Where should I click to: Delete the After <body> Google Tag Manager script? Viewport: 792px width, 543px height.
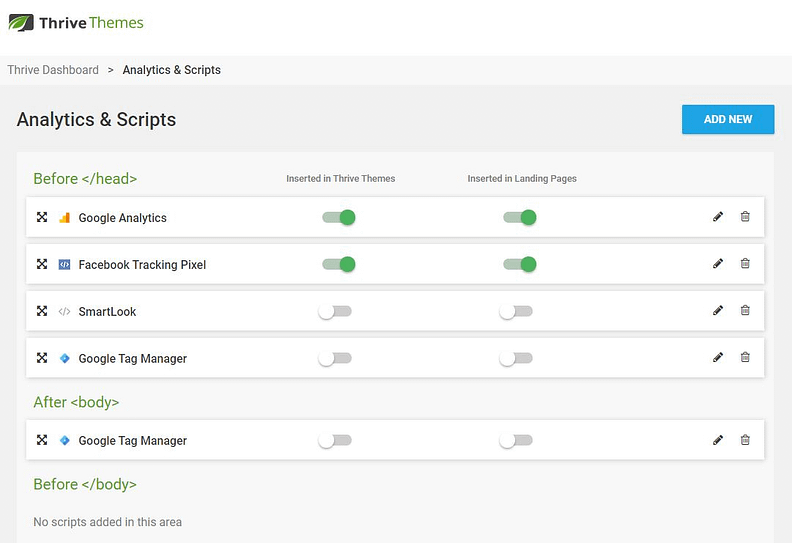click(x=745, y=440)
